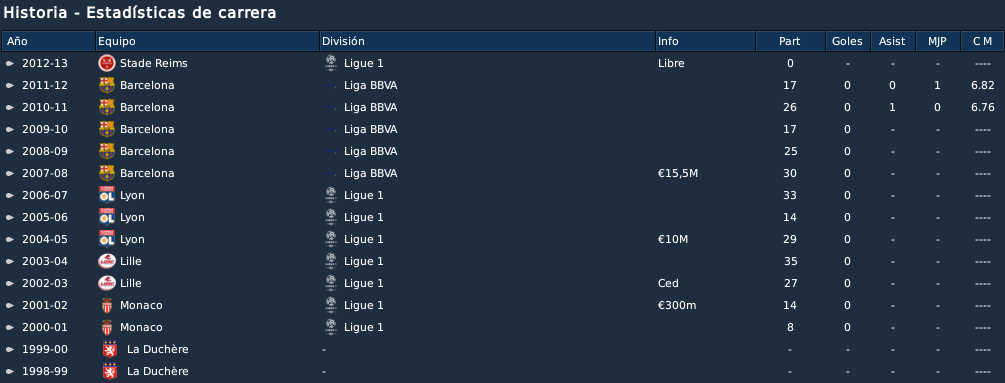The height and width of the screenshot is (383, 1005).
Task: Click Barcelona crest in the 2007-08 row
Action: pyautogui.click(x=106, y=174)
